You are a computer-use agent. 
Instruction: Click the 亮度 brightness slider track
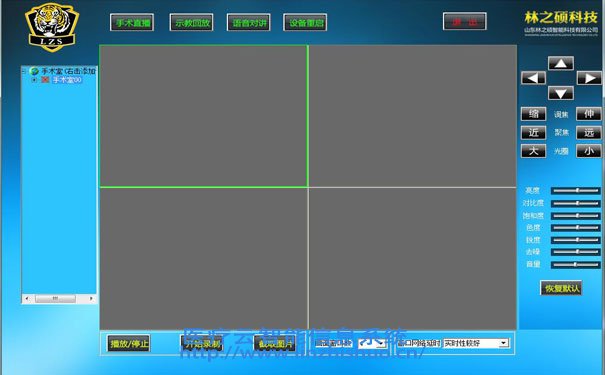click(x=575, y=191)
